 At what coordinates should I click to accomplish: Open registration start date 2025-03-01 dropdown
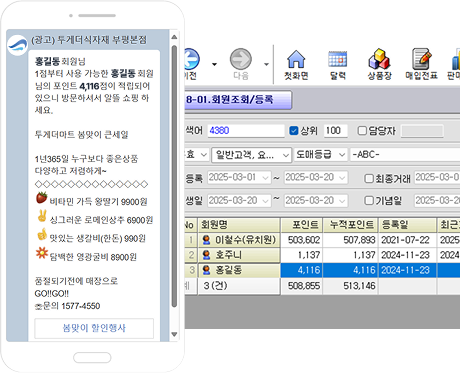(265, 178)
